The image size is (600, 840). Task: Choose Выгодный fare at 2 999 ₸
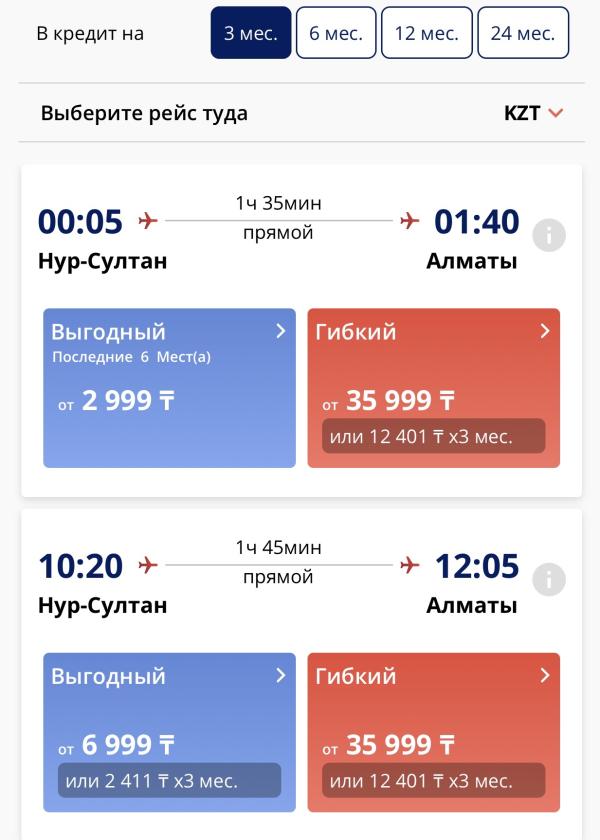tap(169, 400)
